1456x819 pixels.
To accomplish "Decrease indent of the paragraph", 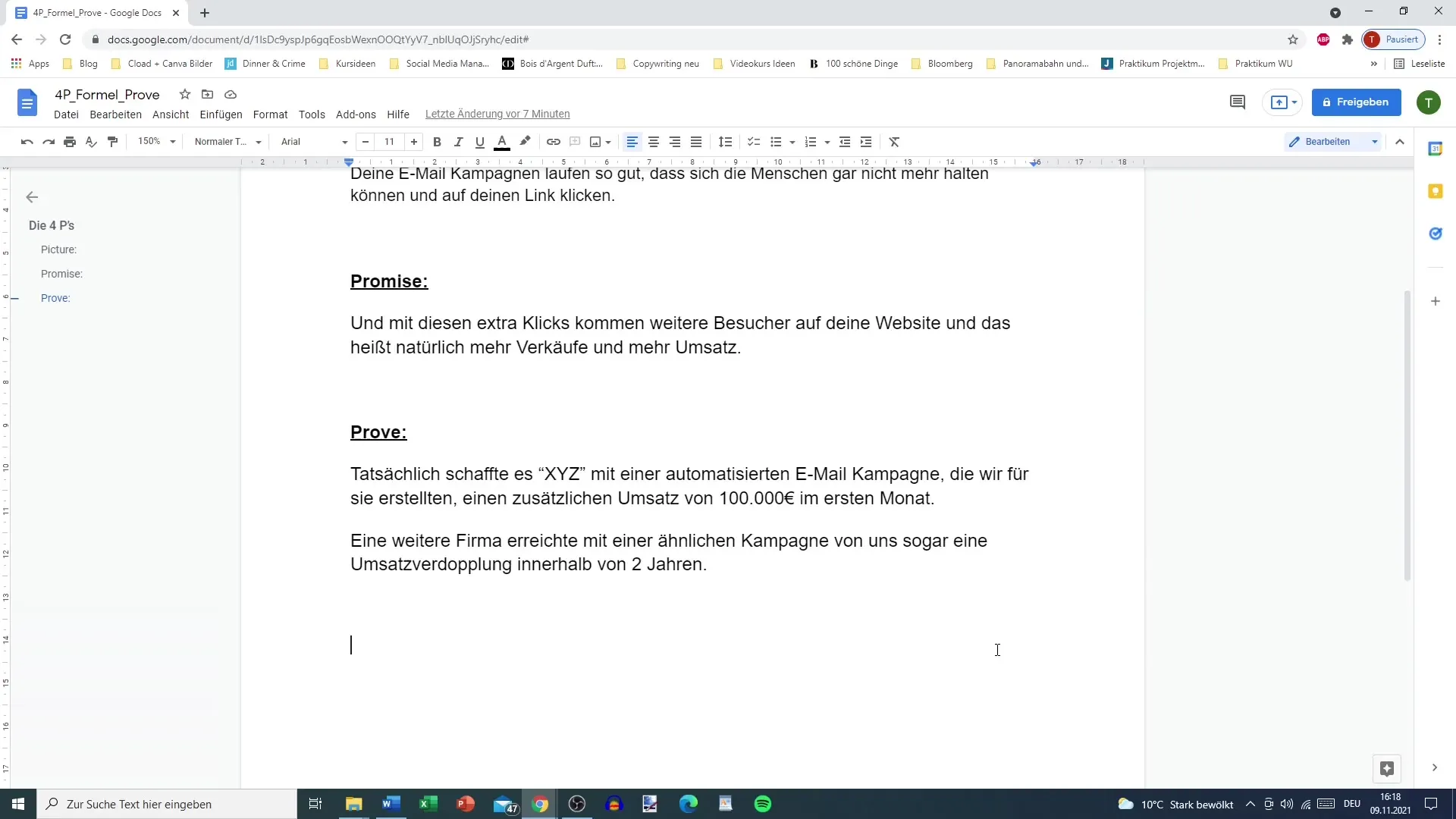I will coord(845,142).
